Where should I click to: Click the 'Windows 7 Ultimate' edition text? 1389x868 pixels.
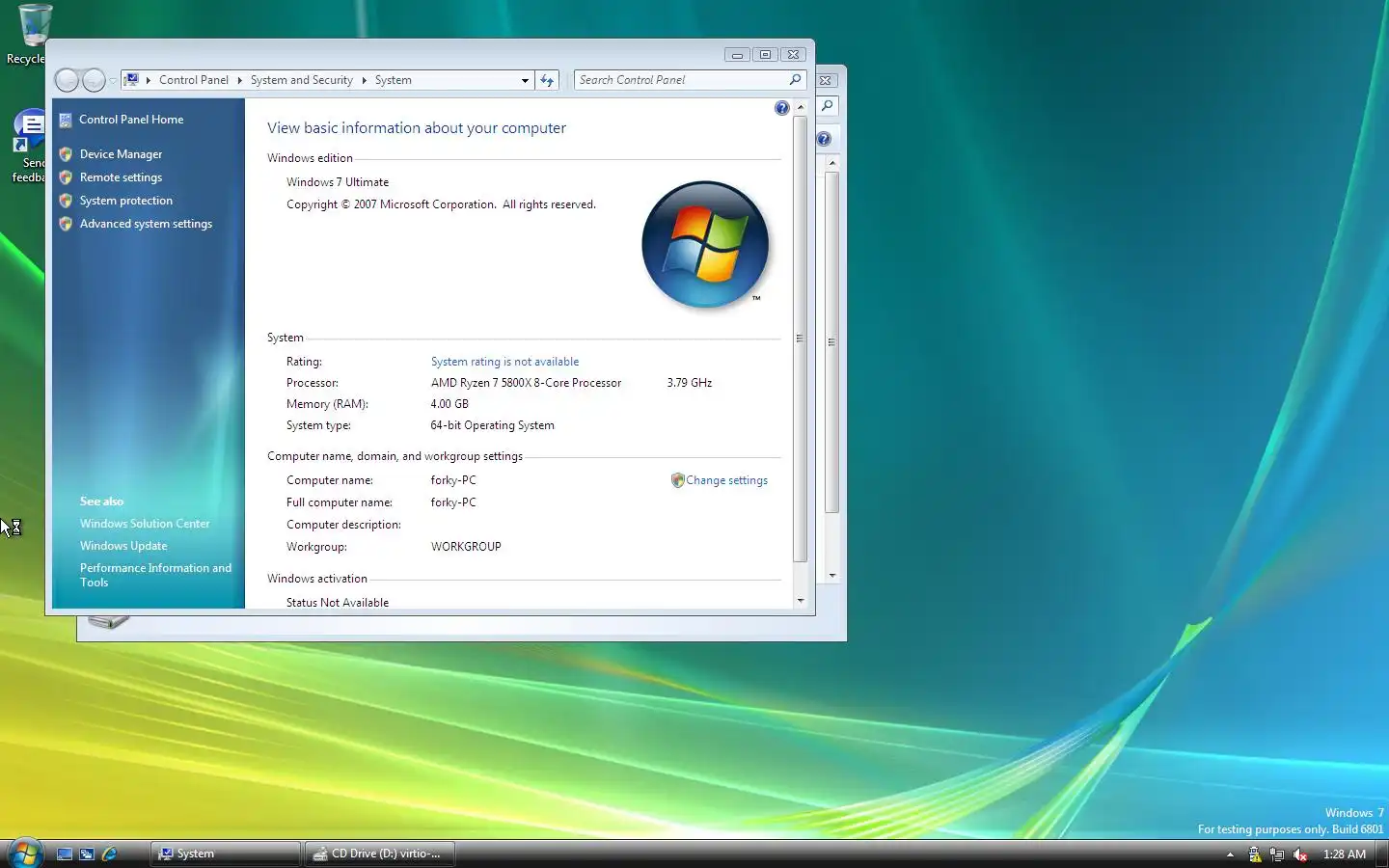point(338,182)
